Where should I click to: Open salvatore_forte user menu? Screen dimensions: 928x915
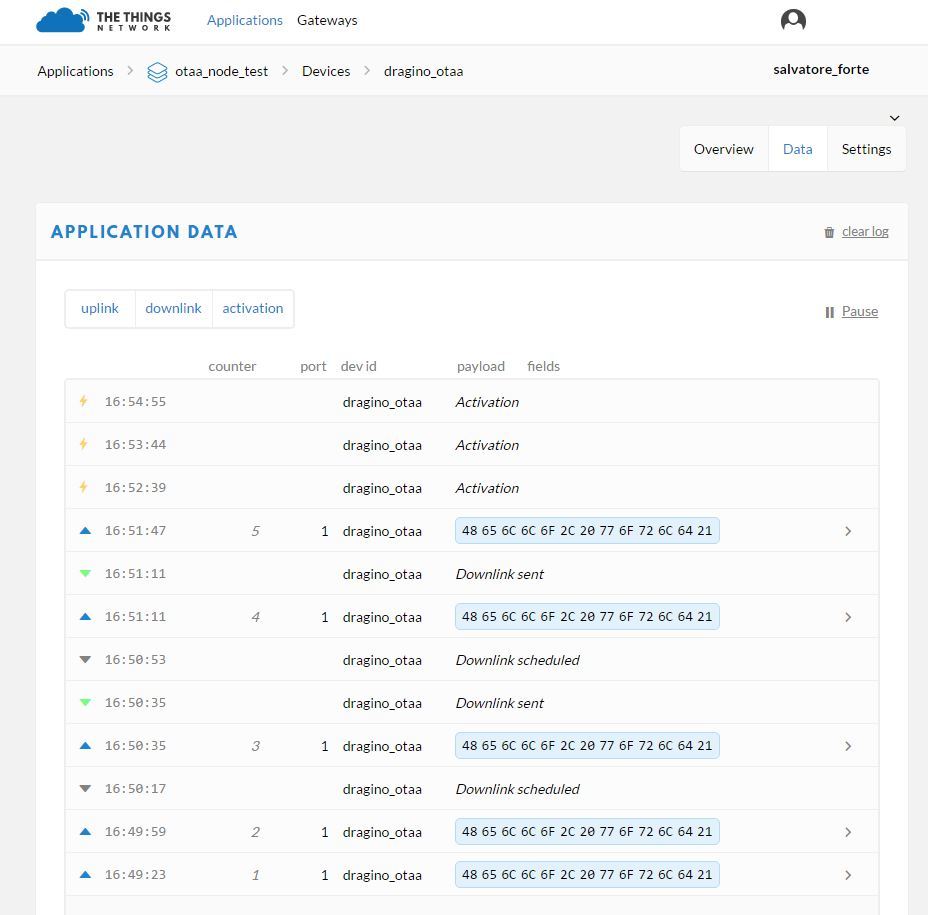(821, 69)
